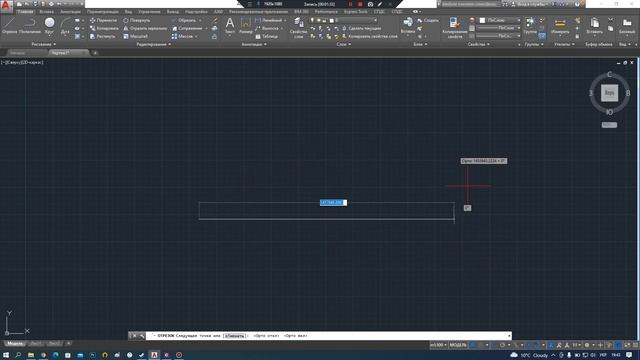
Task: Expand the Аннотации panel dropdown
Action: [x=254, y=44]
